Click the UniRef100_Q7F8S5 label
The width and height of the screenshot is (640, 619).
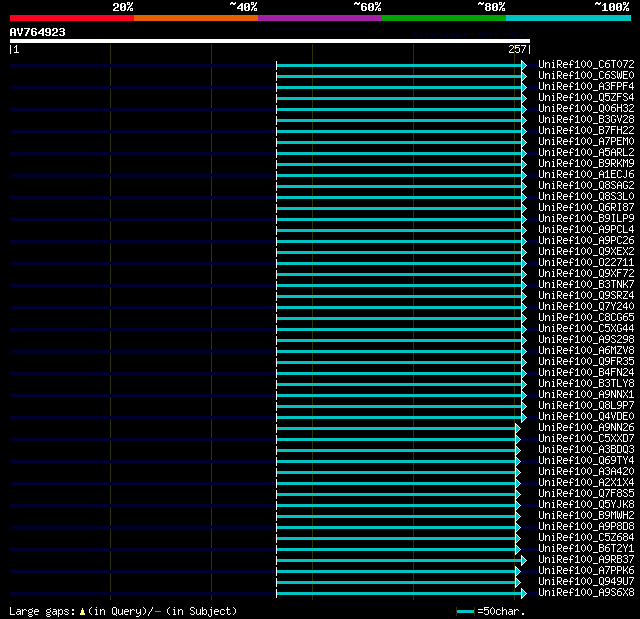point(586,494)
